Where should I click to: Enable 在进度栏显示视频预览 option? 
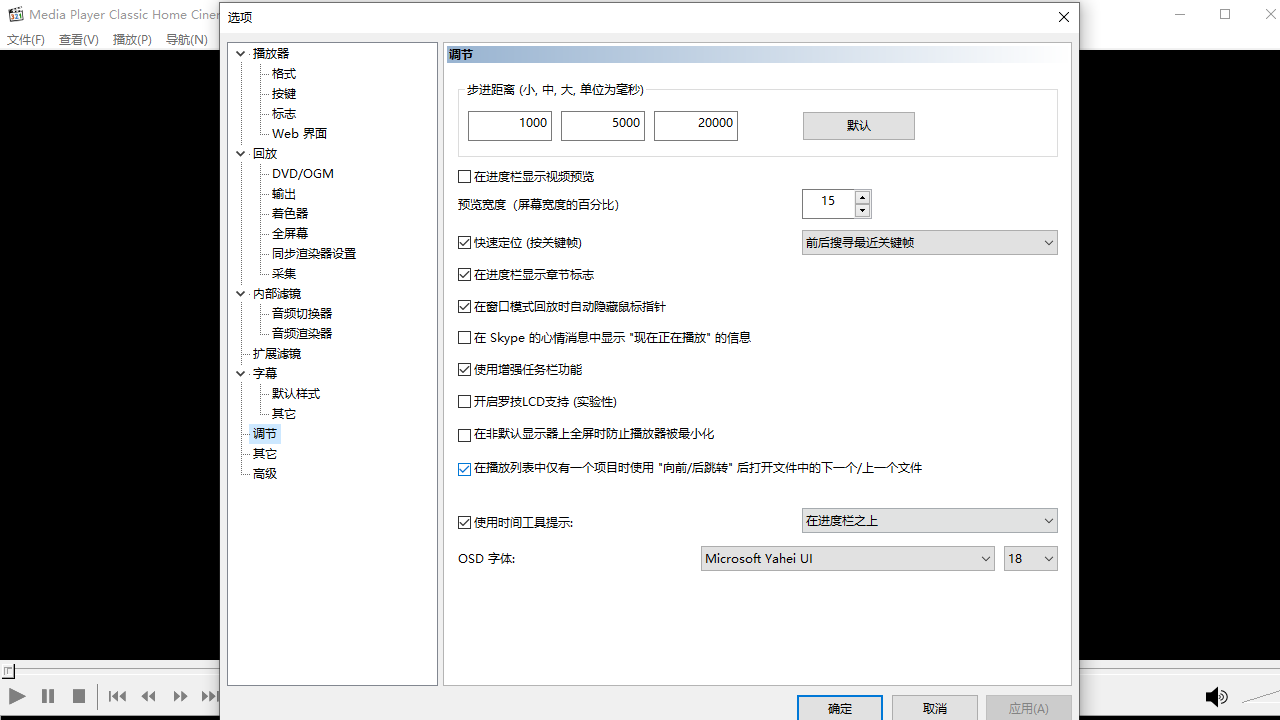(x=464, y=176)
